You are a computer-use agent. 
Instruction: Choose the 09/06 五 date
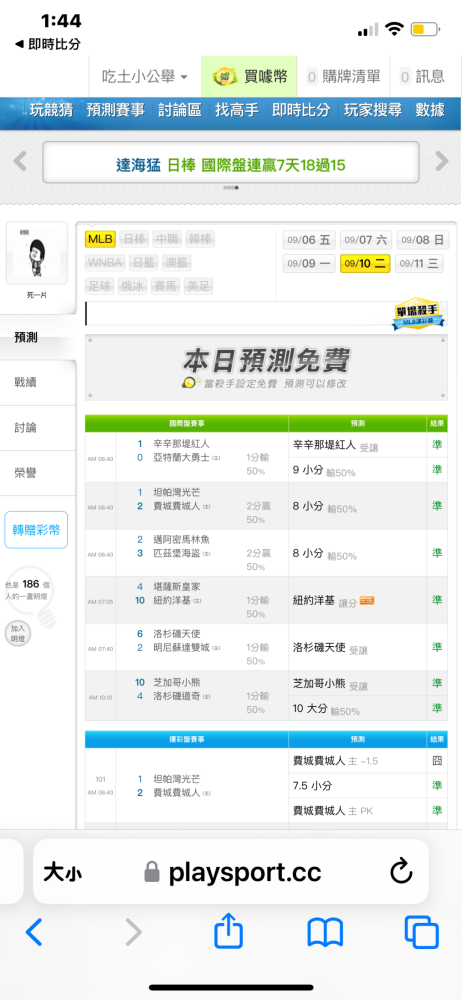click(309, 240)
